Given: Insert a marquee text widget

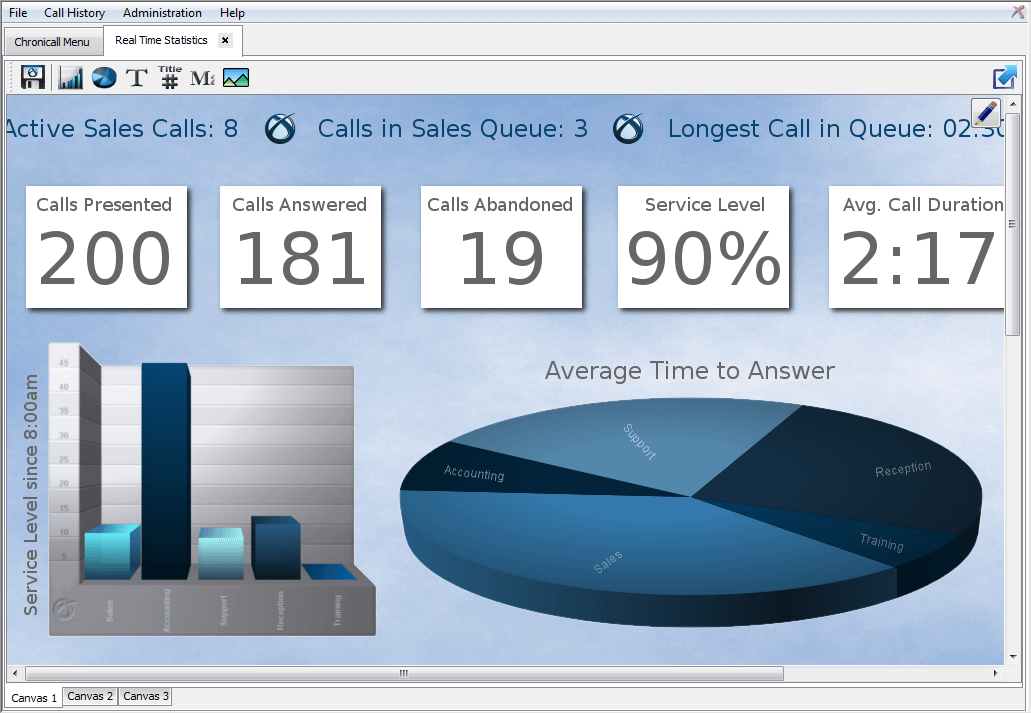Looking at the screenshot, I should (202, 78).
